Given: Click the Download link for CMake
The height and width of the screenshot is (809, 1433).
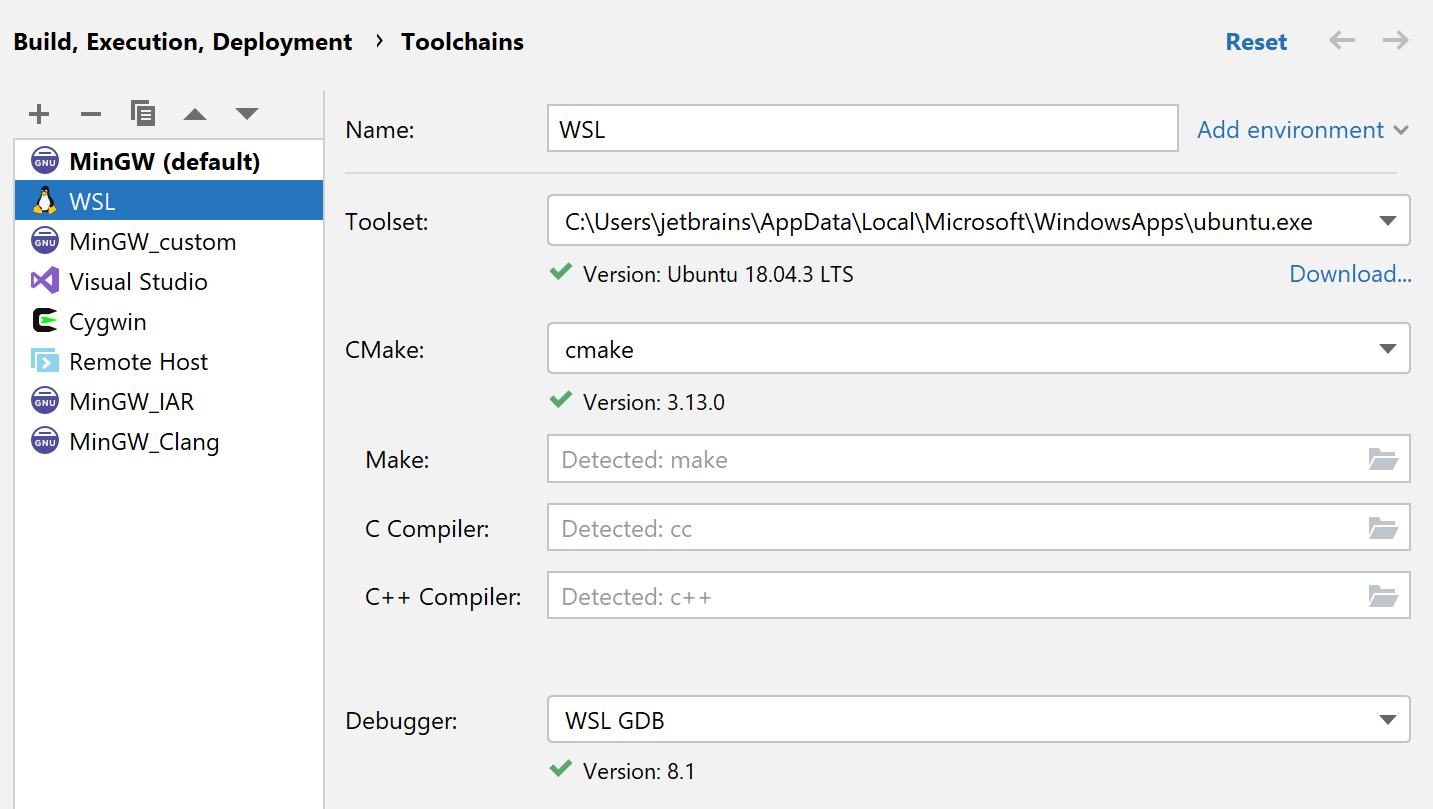Looking at the screenshot, I should 1350,273.
